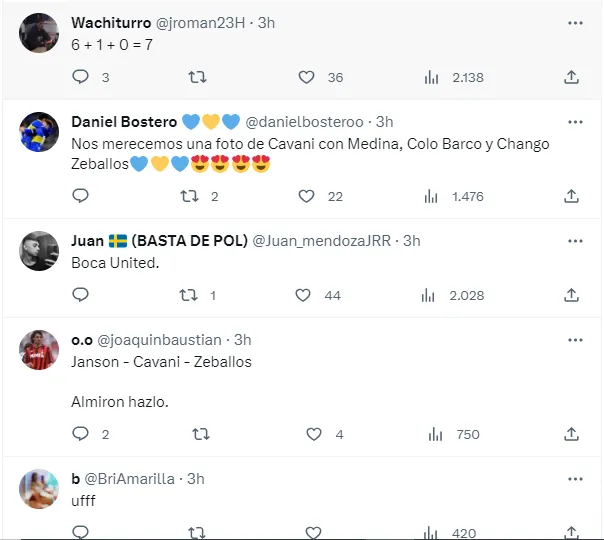This screenshot has height=540, width=604.
Task: Reply to Janson - Cavani - Zeballos tweet
Action: point(81,434)
